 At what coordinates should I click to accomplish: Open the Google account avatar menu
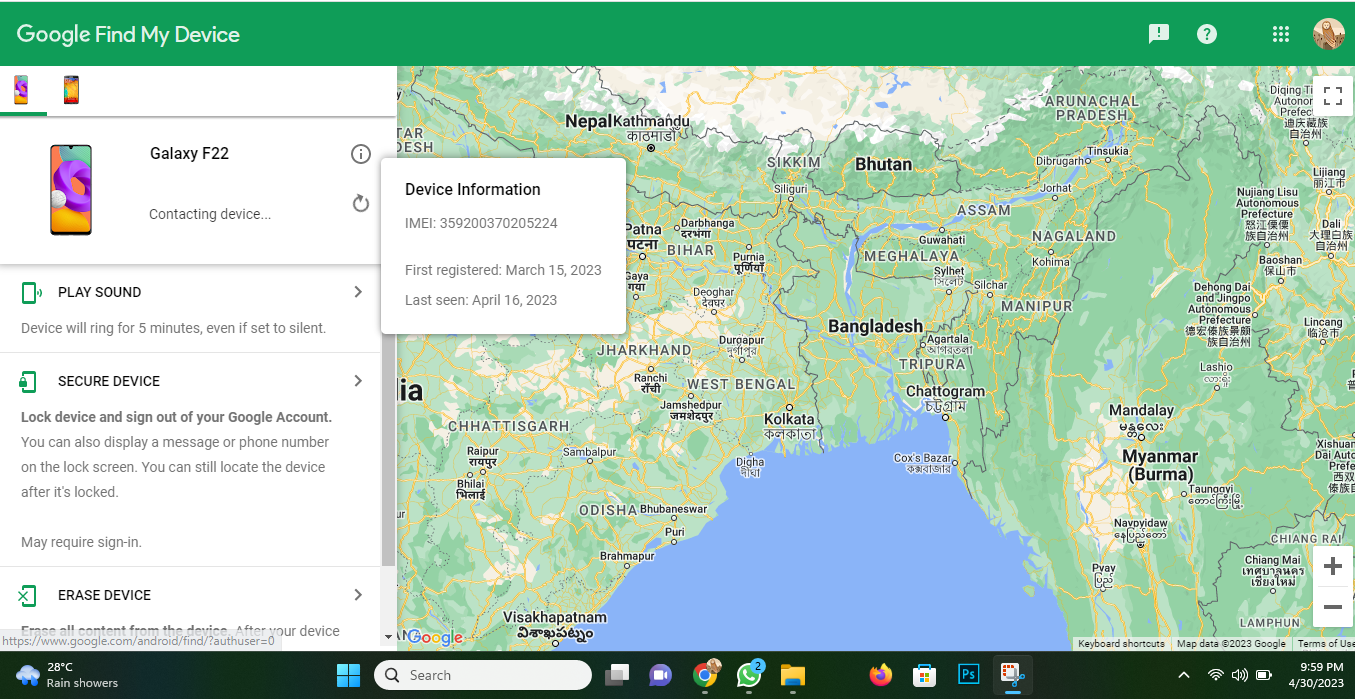[1329, 34]
